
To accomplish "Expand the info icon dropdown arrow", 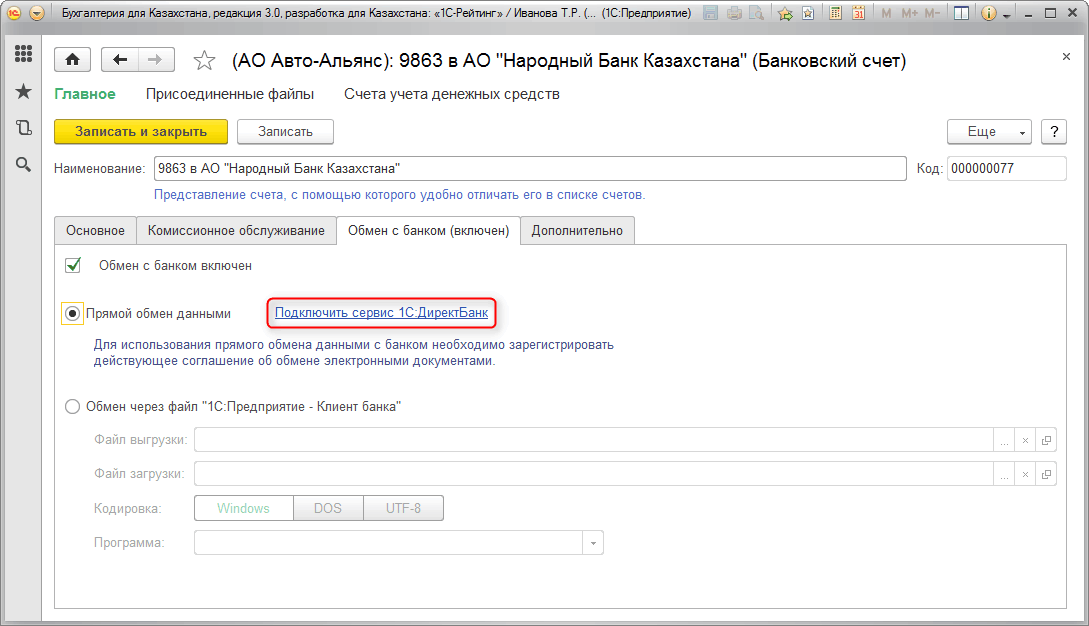I will (x=1006, y=14).
